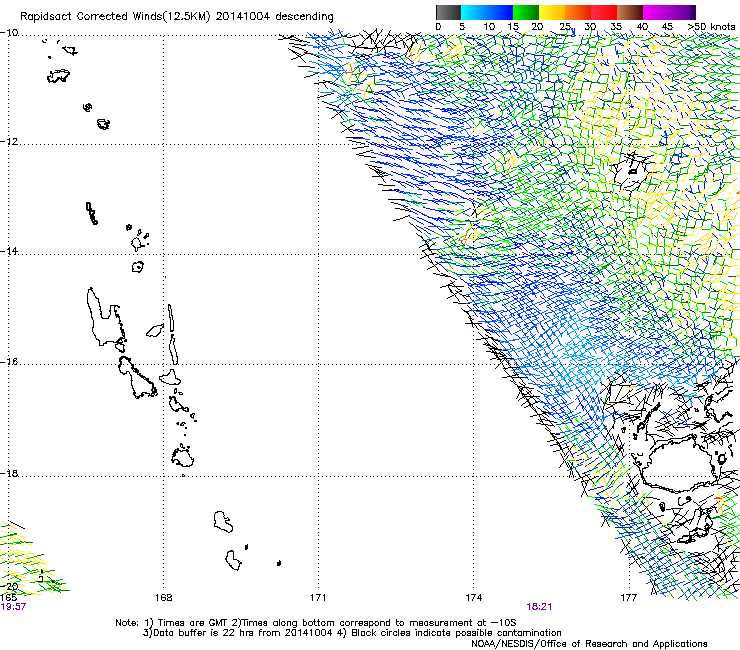Image resolution: width=740 pixels, height=650 pixels.
Task: Click the '168' longitude axis label
Action: click(164, 598)
